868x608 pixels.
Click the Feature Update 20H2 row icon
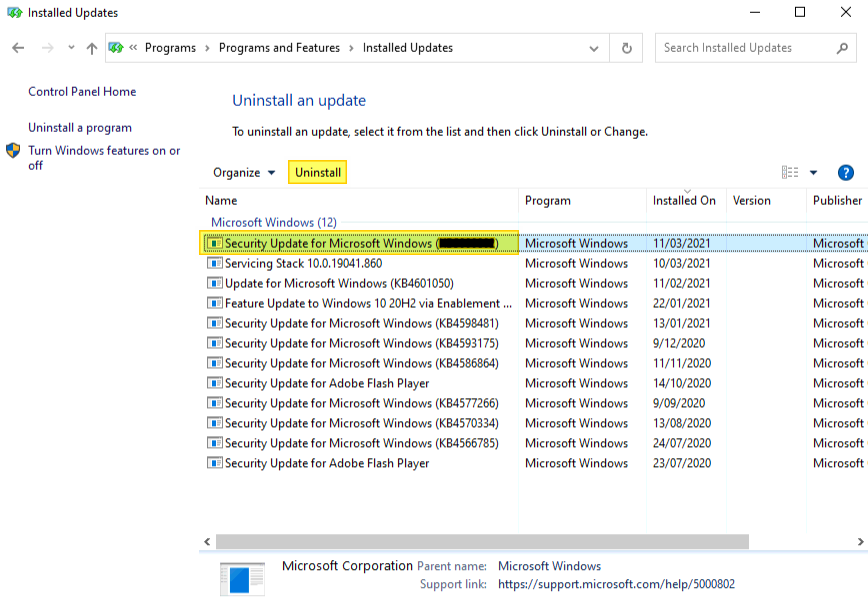214,303
